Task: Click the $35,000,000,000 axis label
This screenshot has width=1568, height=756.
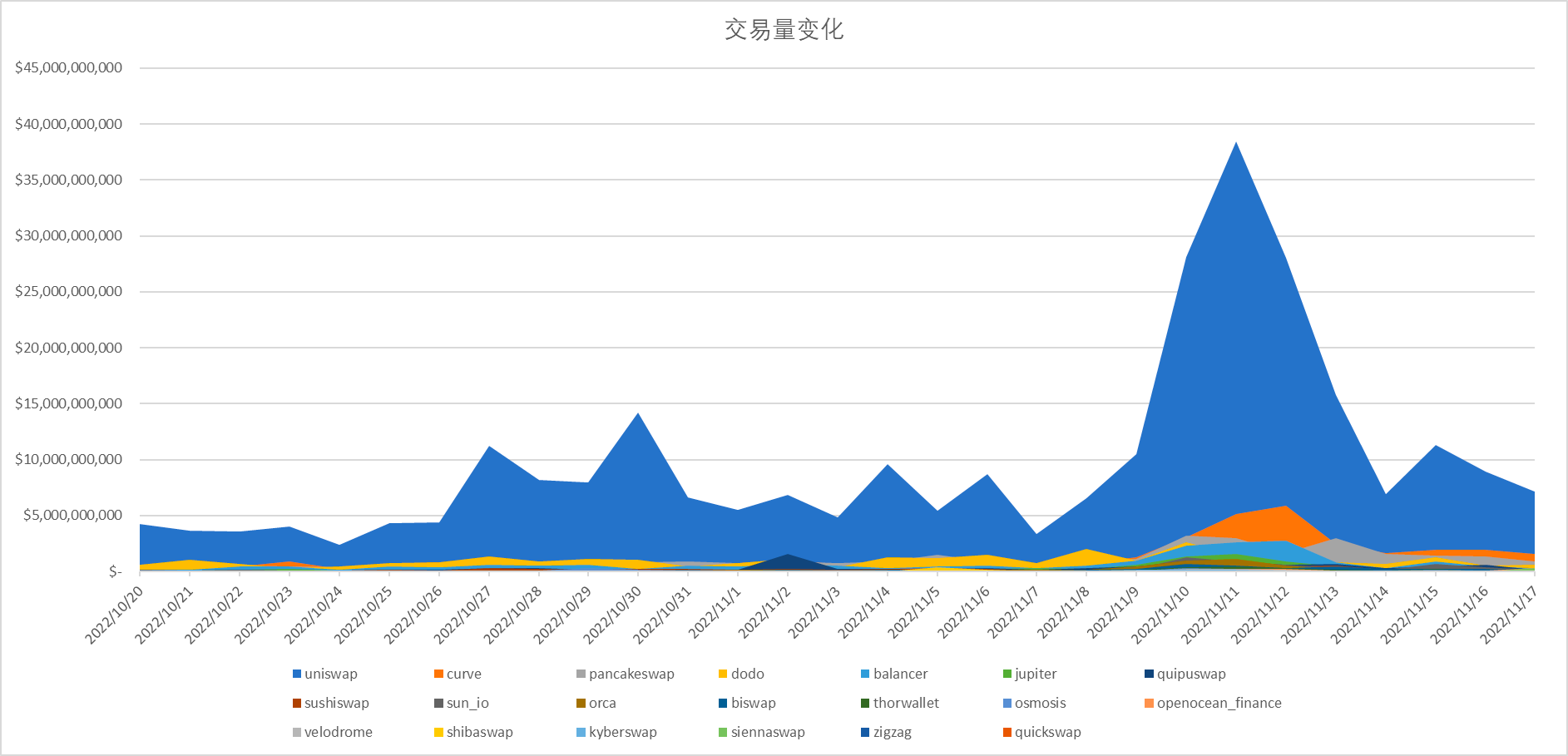Action: coord(69,180)
